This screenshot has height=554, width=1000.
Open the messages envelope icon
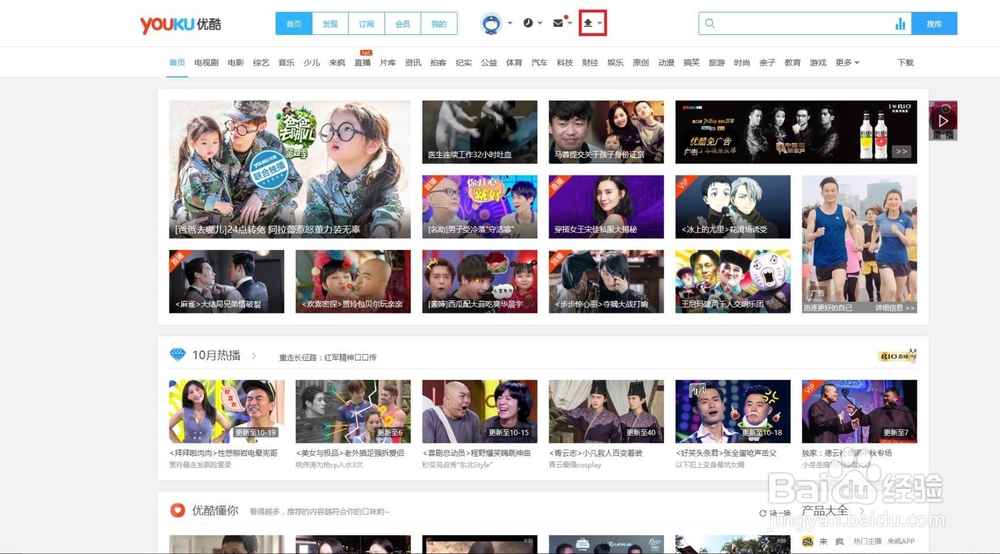click(x=558, y=23)
